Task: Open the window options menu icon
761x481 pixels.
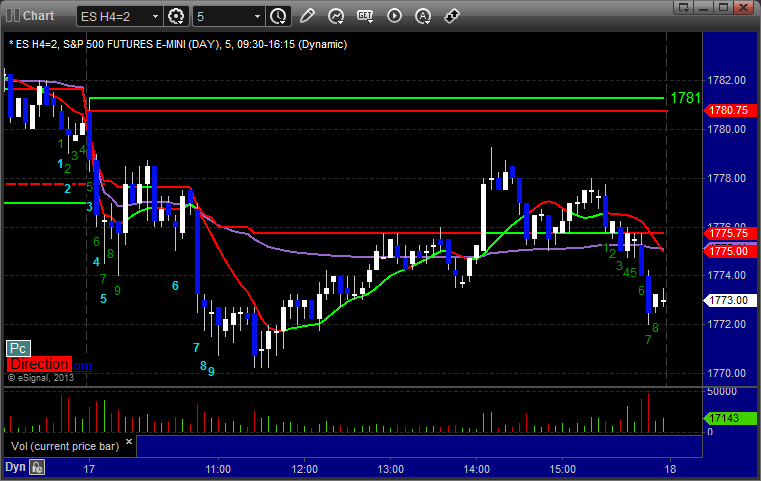Action: pyautogui.click(x=684, y=7)
